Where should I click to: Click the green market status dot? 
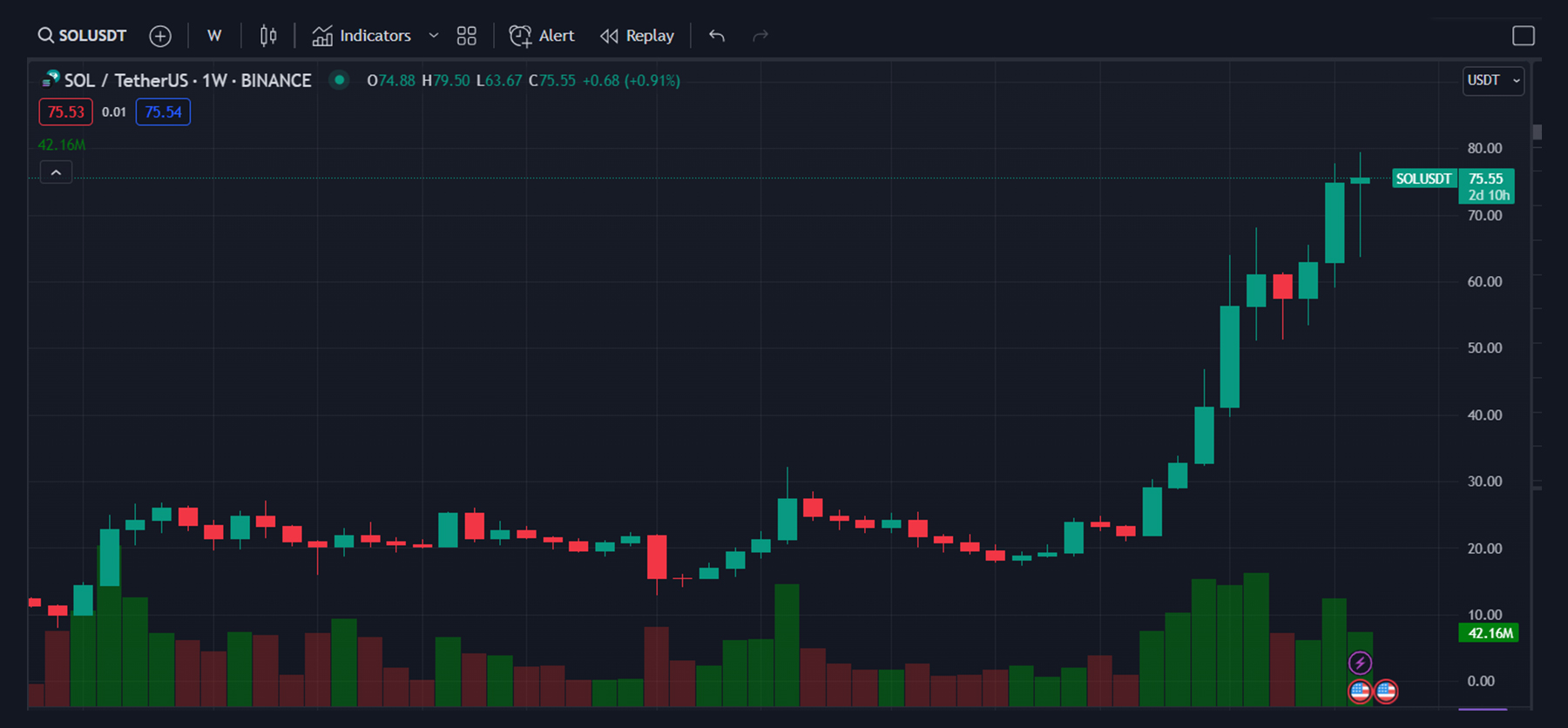click(339, 80)
